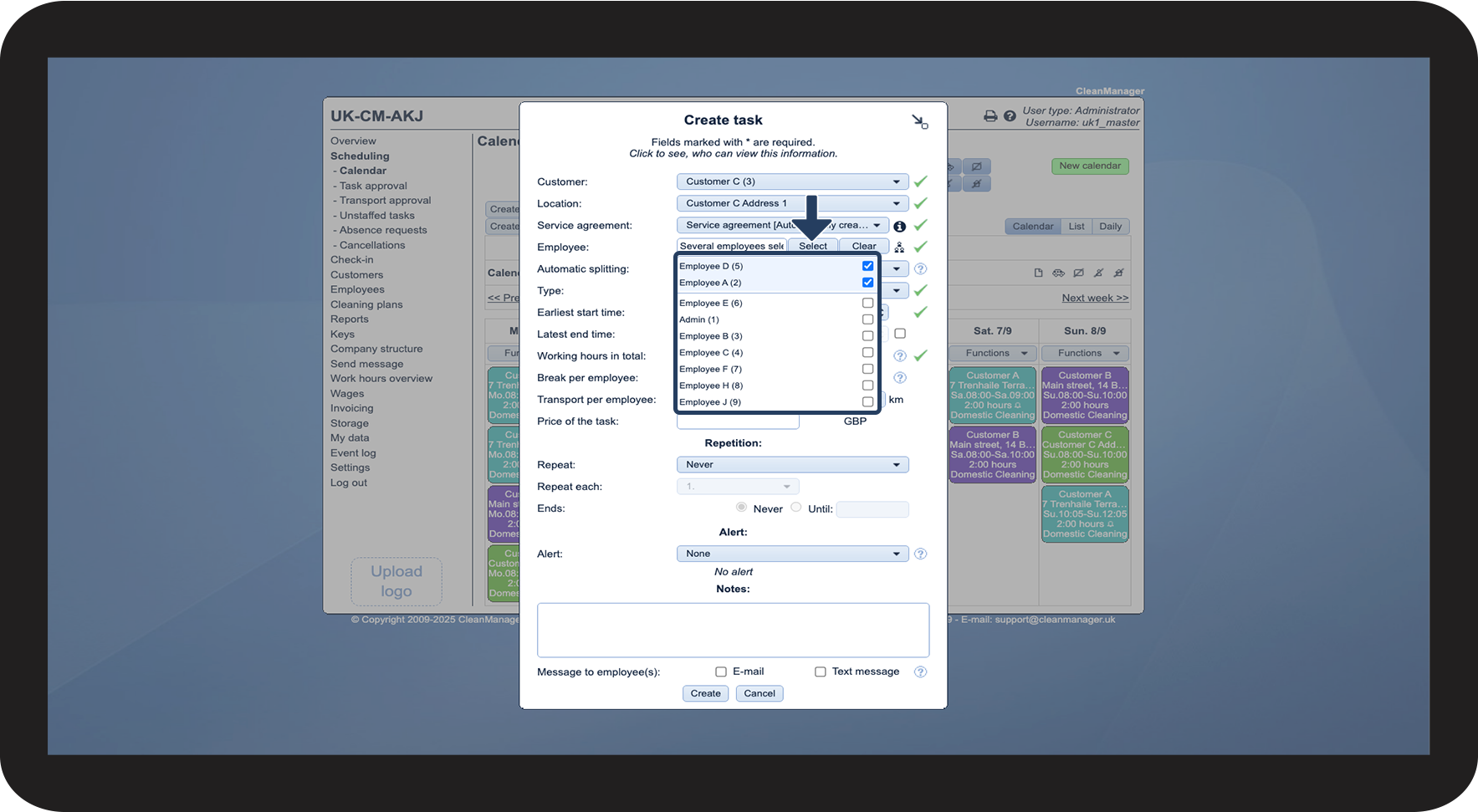Check the Employee B (3) checkbox
The height and width of the screenshot is (812, 1478).
pyautogui.click(x=867, y=336)
